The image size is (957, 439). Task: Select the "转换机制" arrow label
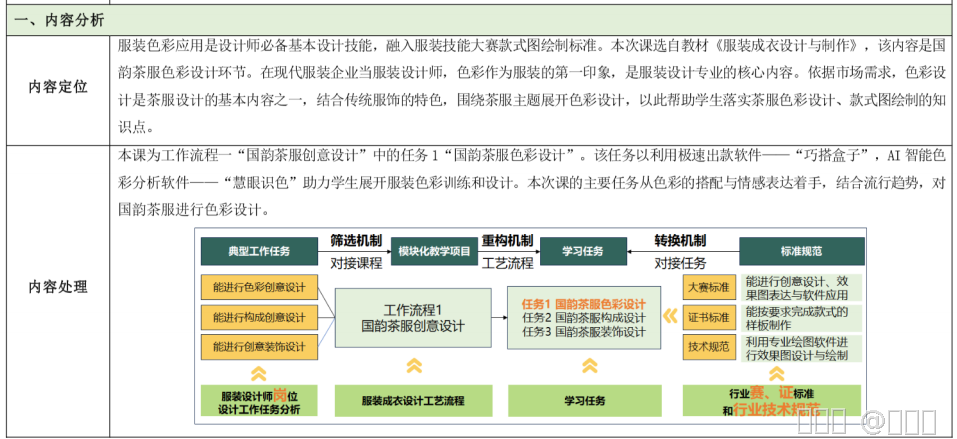click(681, 241)
